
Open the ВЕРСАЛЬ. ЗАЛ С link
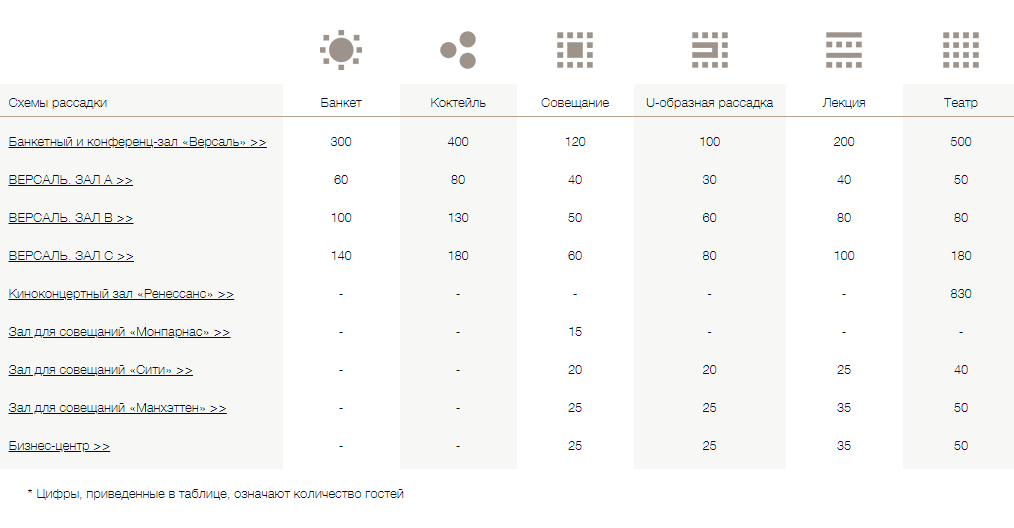tap(71, 256)
